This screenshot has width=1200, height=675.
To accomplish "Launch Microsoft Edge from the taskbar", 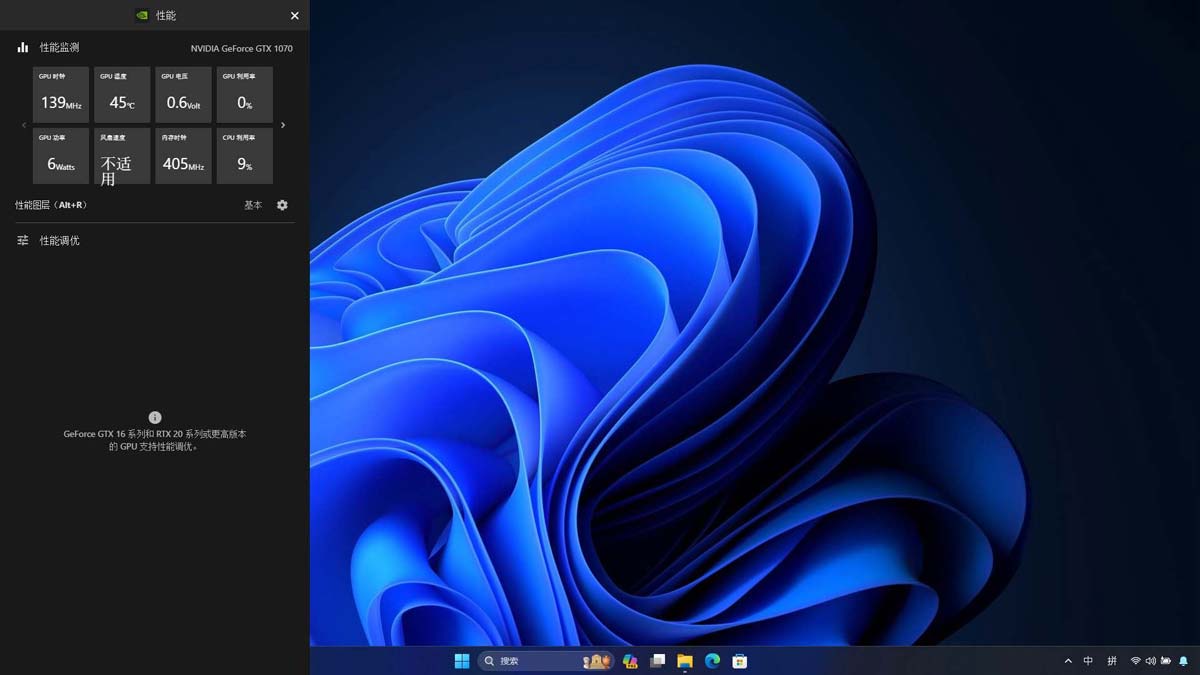I will tap(712, 661).
